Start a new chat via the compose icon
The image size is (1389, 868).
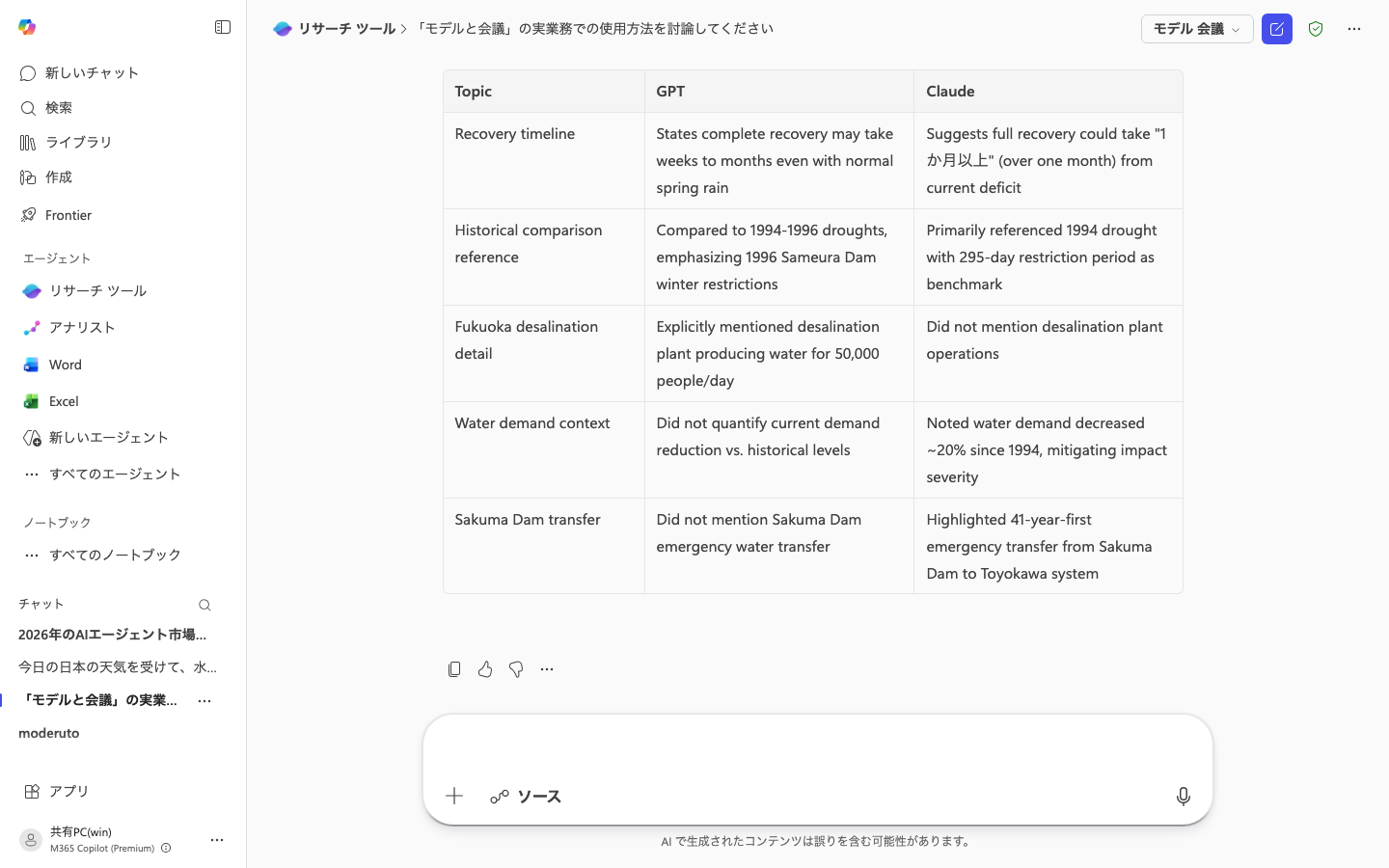tap(1276, 29)
